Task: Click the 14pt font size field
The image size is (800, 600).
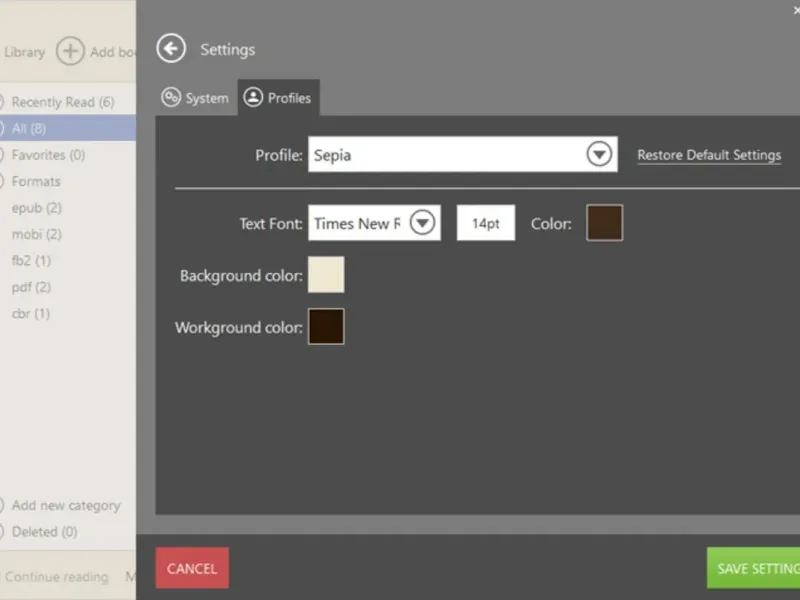Action: click(486, 222)
